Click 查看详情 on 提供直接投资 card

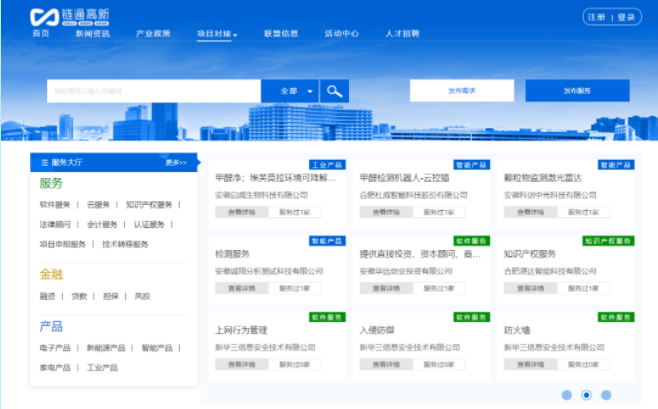[386, 288]
